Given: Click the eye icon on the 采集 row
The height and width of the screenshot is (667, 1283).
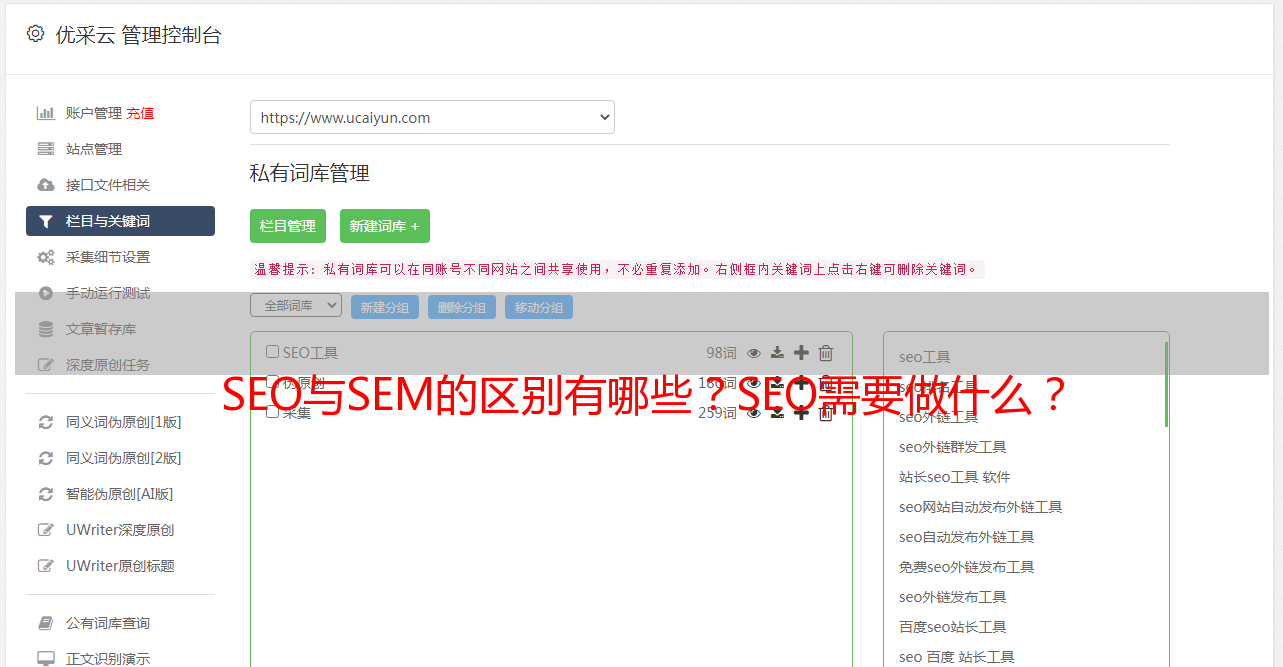Looking at the screenshot, I should pyautogui.click(x=754, y=413).
